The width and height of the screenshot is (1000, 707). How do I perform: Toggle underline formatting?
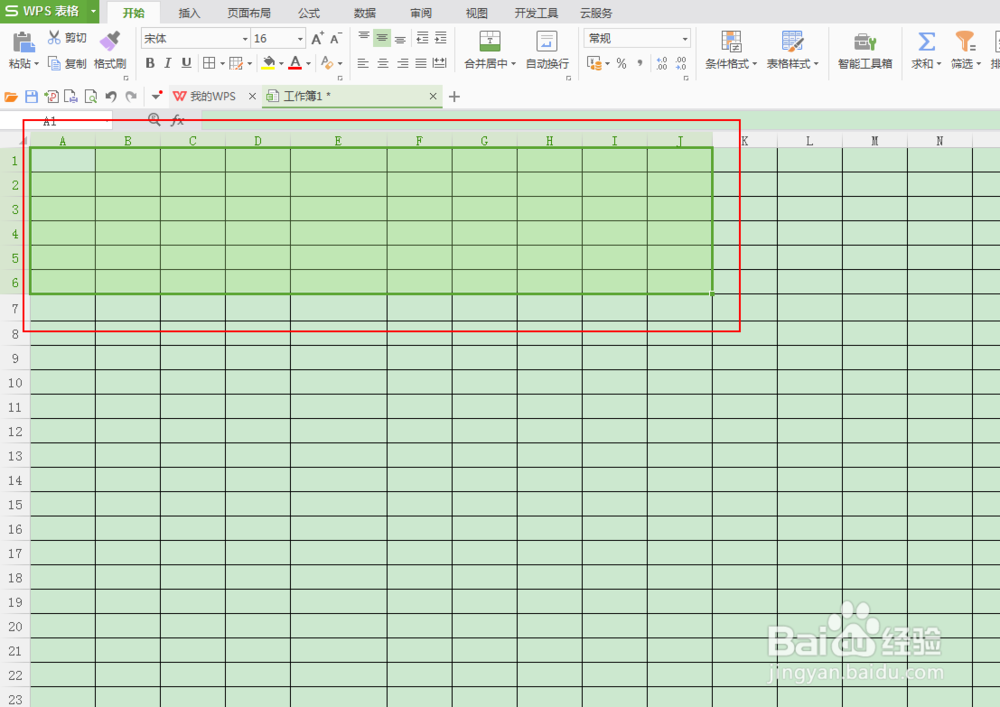point(186,62)
